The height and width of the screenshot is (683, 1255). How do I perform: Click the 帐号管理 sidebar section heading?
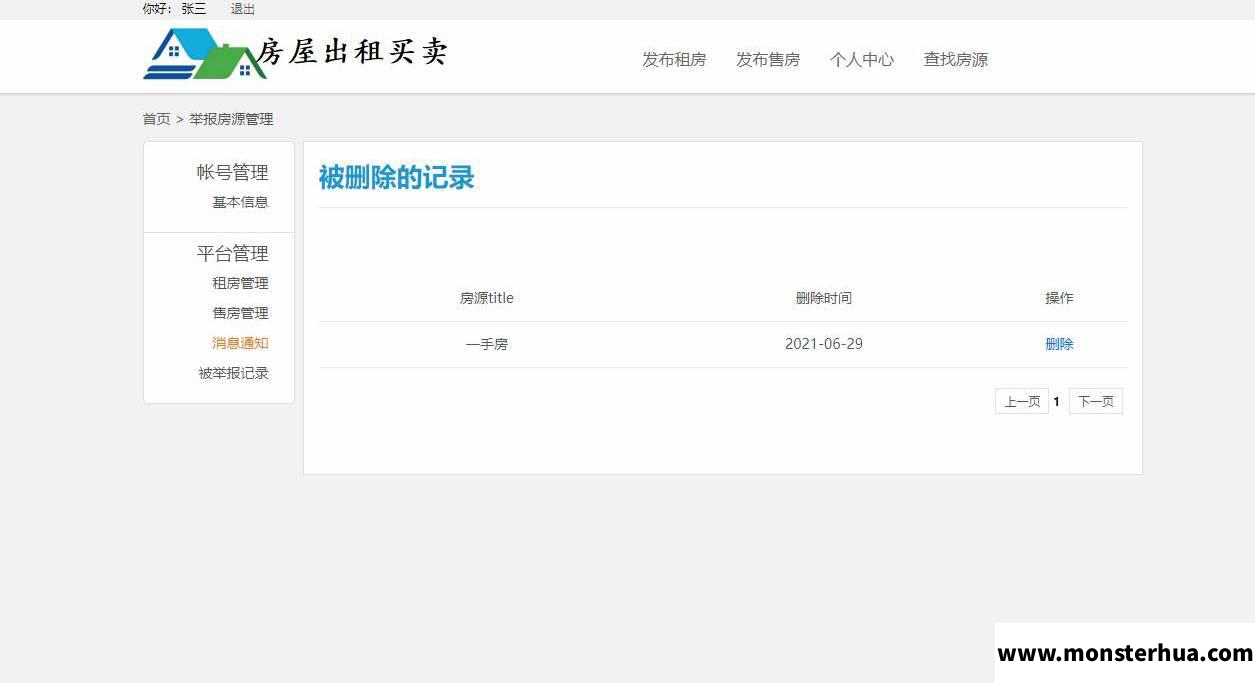(x=232, y=172)
